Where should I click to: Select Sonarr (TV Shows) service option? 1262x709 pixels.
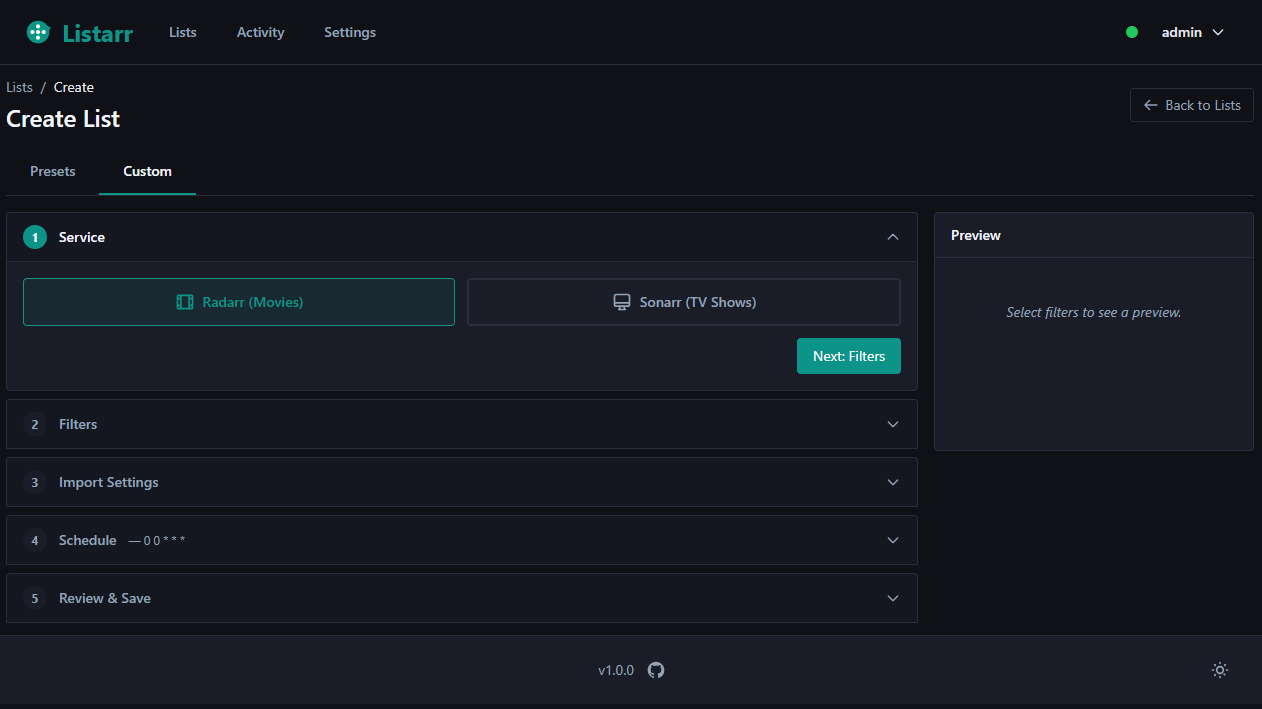(684, 302)
